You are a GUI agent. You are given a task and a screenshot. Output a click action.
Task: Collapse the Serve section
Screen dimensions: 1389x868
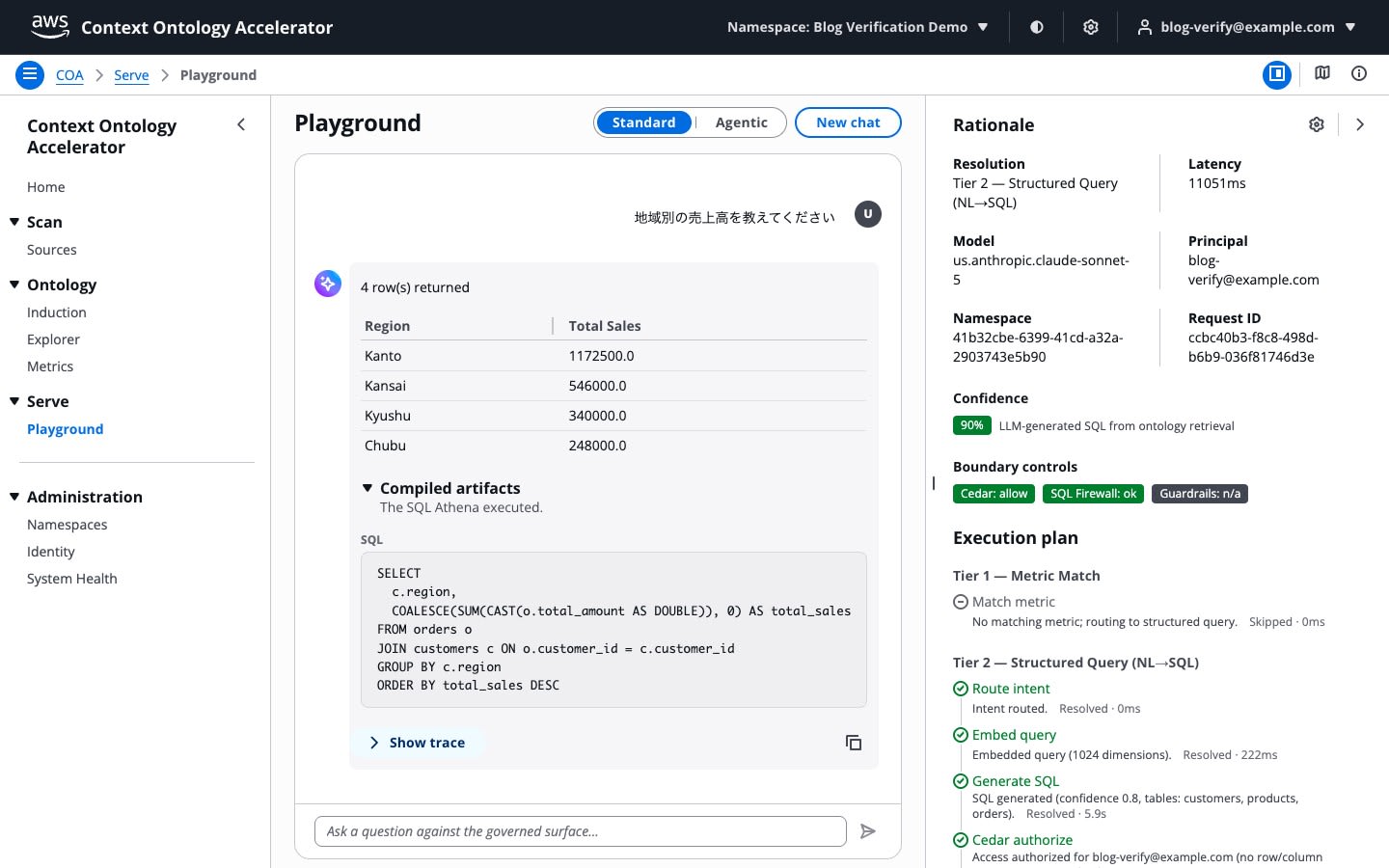pyautogui.click(x=14, y=401)
